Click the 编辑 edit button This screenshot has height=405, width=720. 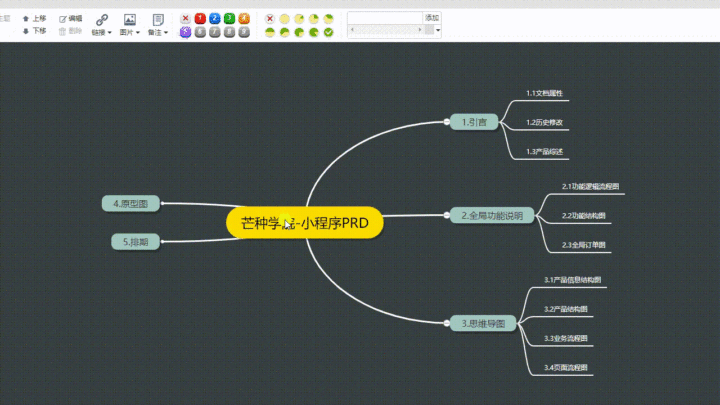pyautogui.click(x=71, y=18)
